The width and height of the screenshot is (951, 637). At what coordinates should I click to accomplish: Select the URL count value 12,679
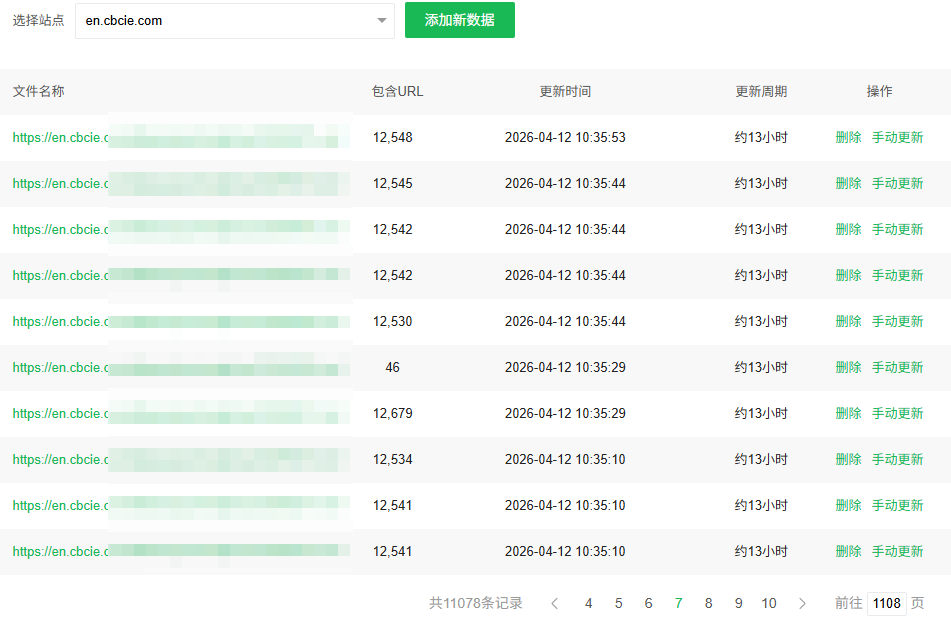pos(392,414)
